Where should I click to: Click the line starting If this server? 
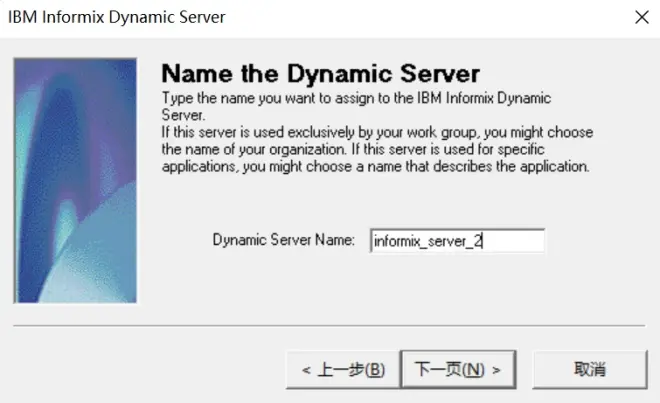click(377, 132)
